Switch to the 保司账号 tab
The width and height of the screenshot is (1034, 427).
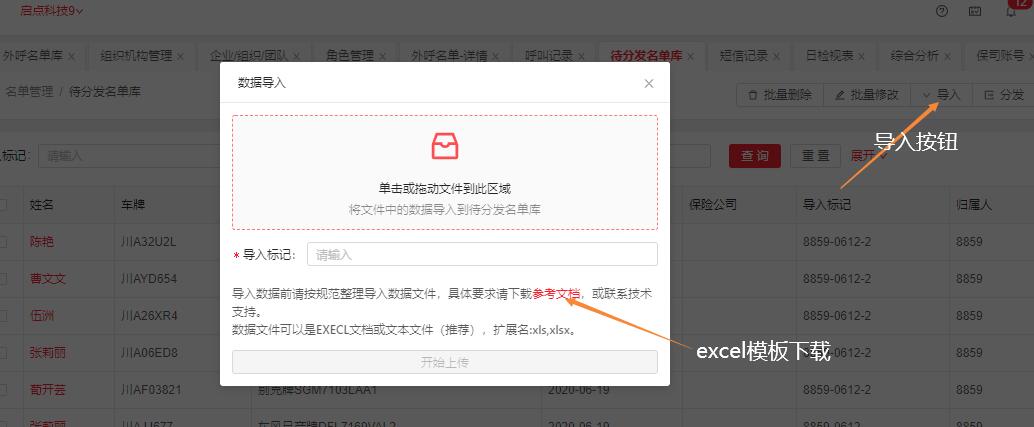pos(1000,56)
